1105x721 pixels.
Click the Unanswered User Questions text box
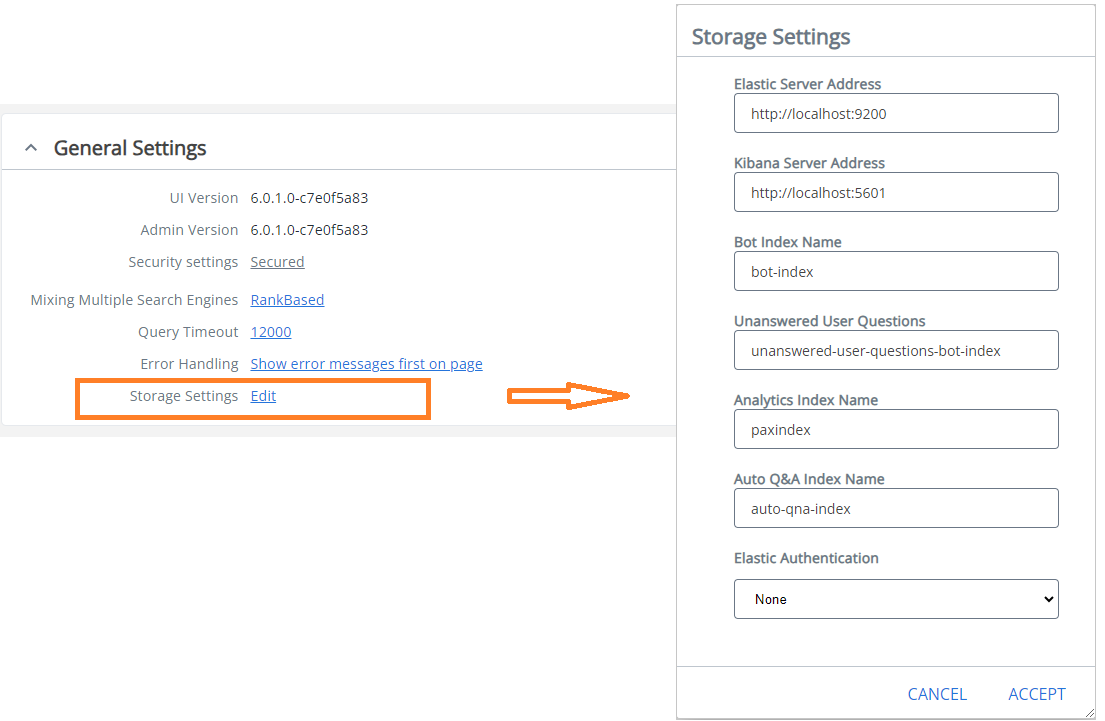(x=895, y=350)
